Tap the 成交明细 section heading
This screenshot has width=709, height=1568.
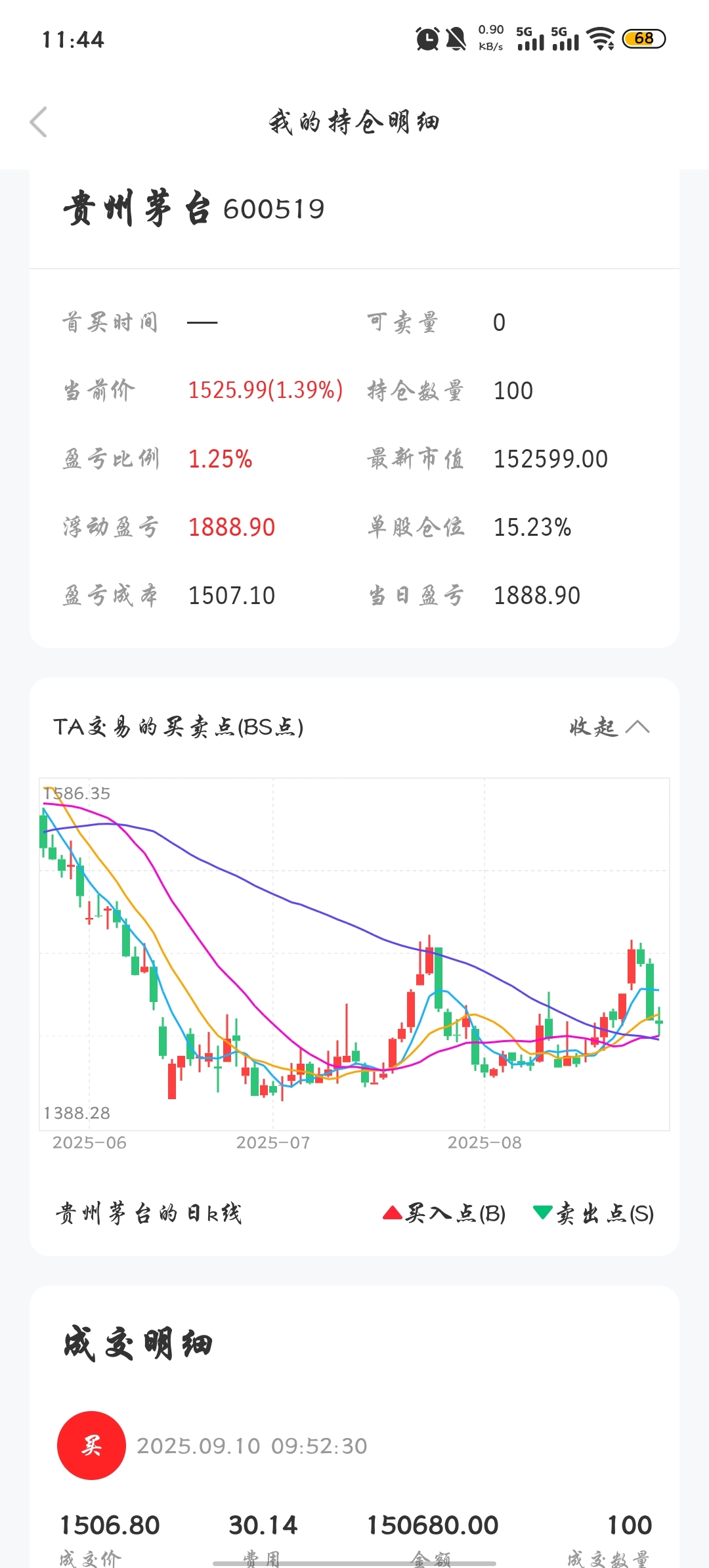138,1343
